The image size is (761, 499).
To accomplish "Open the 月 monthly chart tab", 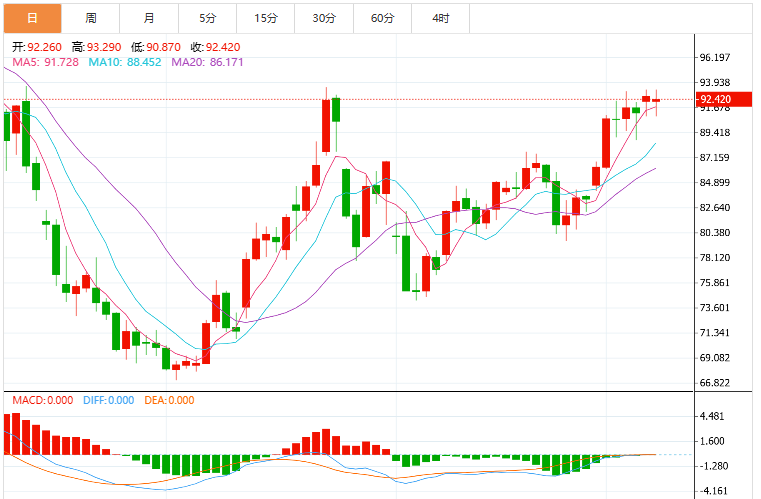I will tap(149, 18).
